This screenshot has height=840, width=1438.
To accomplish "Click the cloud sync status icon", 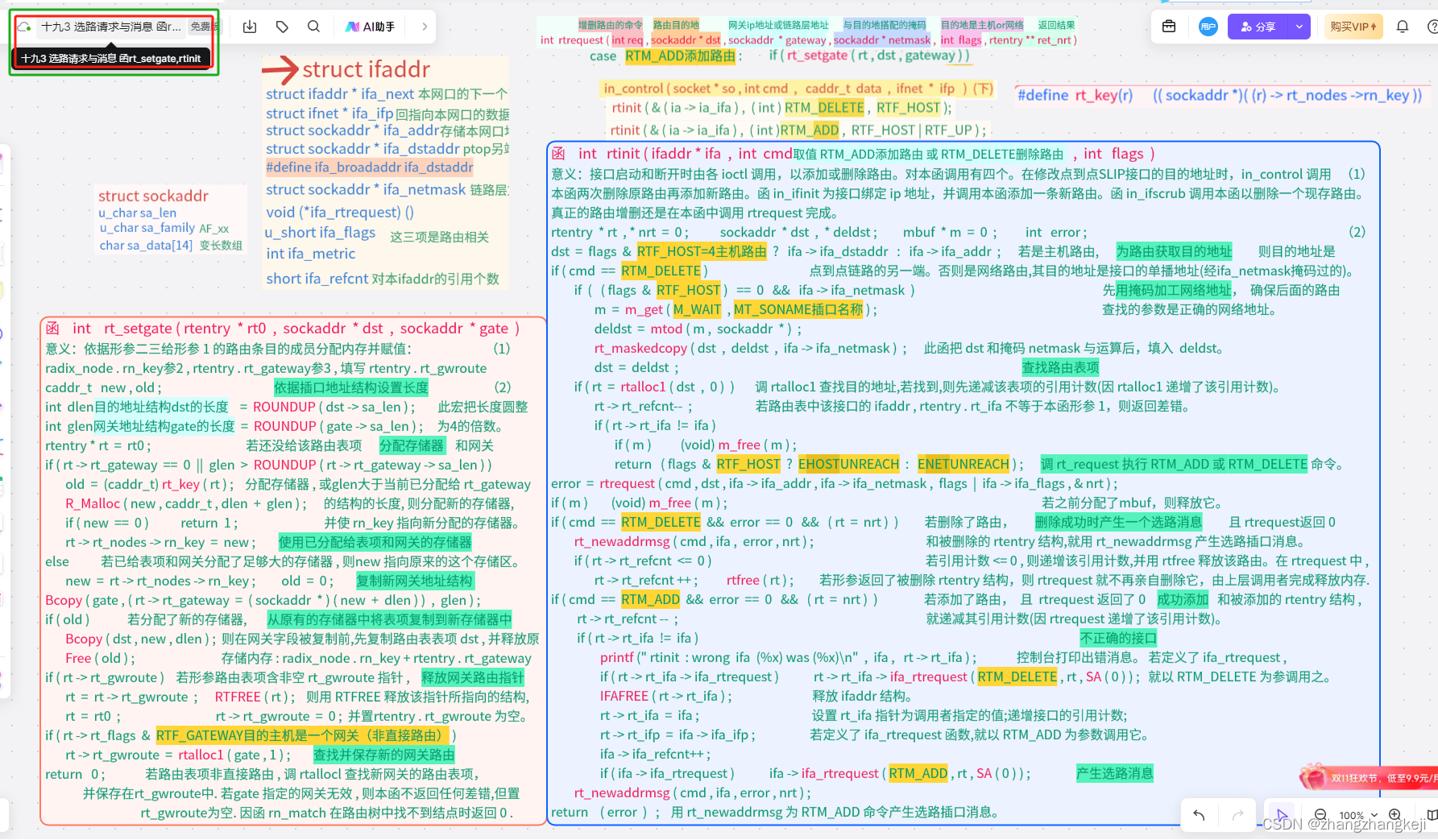I will [x=24, y=27].
